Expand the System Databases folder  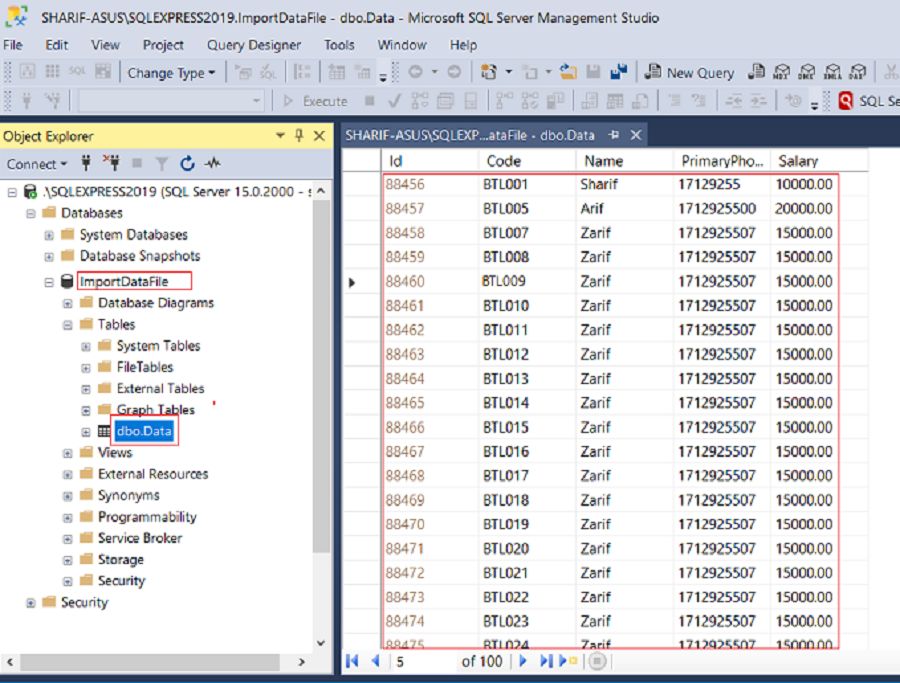coord(49,235)
